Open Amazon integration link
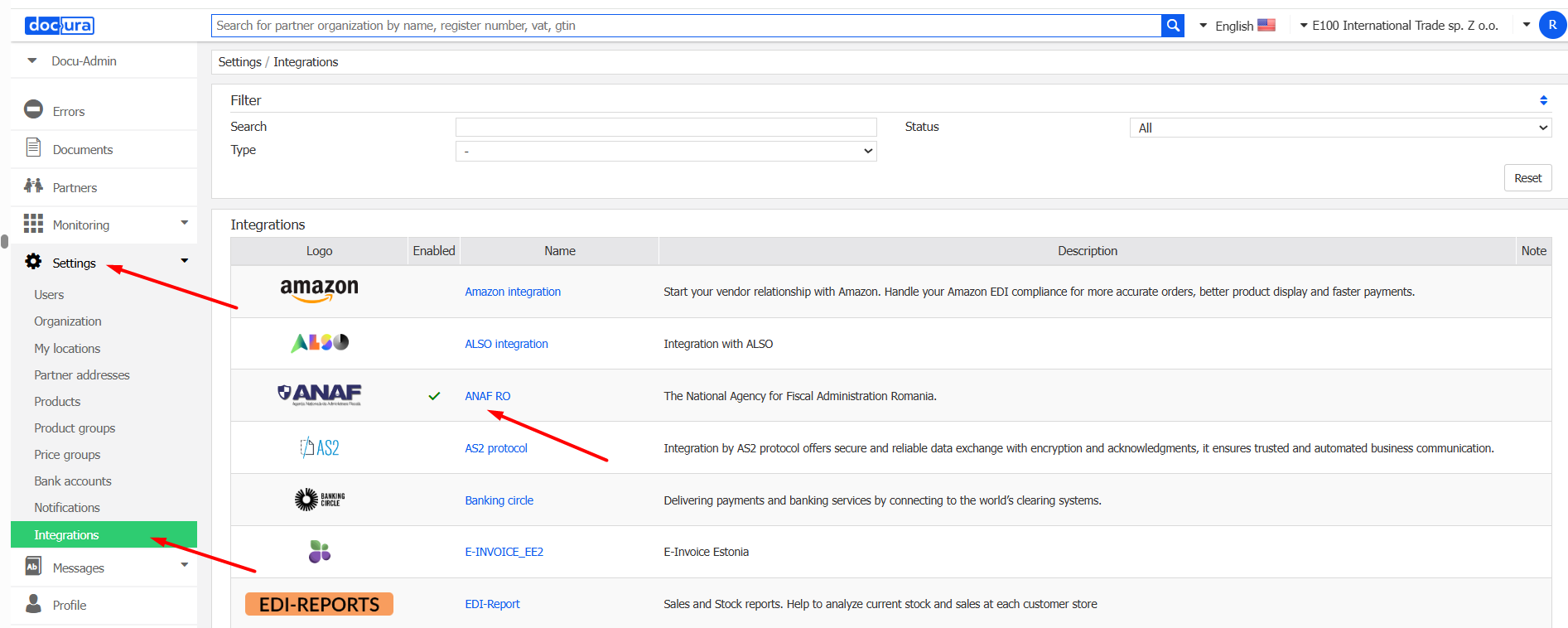 (513, 292)
